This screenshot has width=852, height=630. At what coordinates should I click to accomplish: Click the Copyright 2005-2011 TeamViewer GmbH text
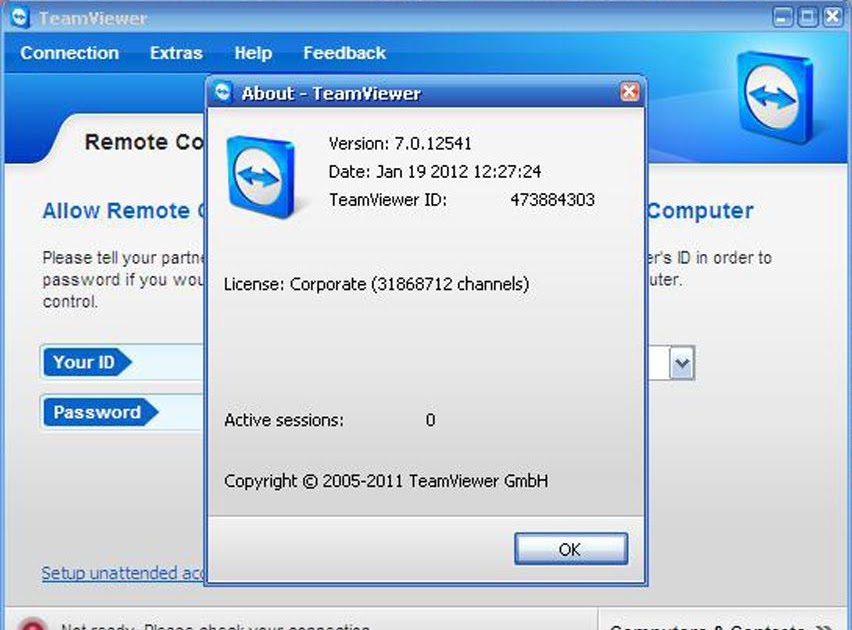(386, 481)
